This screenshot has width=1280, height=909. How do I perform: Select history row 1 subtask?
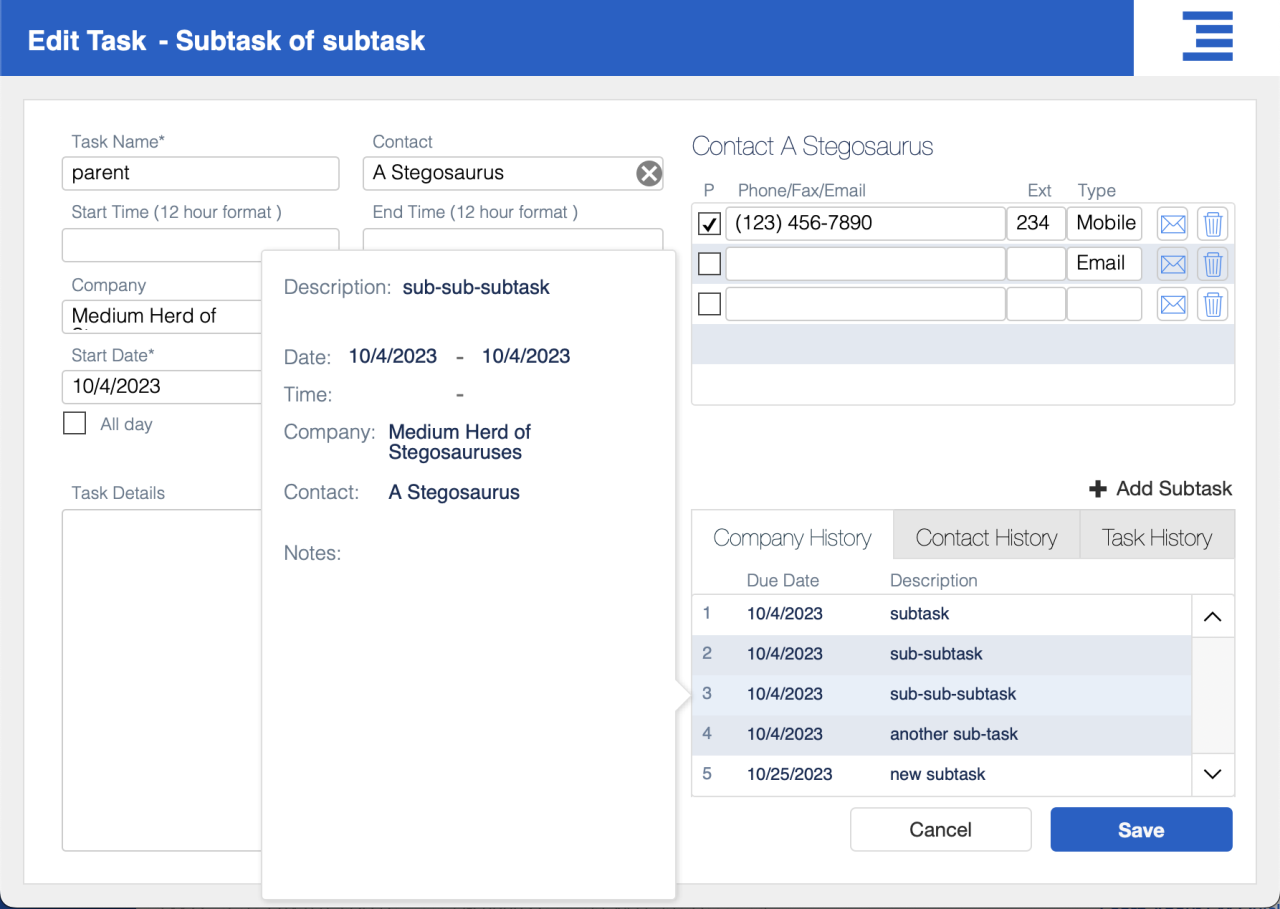click(941, 614)
